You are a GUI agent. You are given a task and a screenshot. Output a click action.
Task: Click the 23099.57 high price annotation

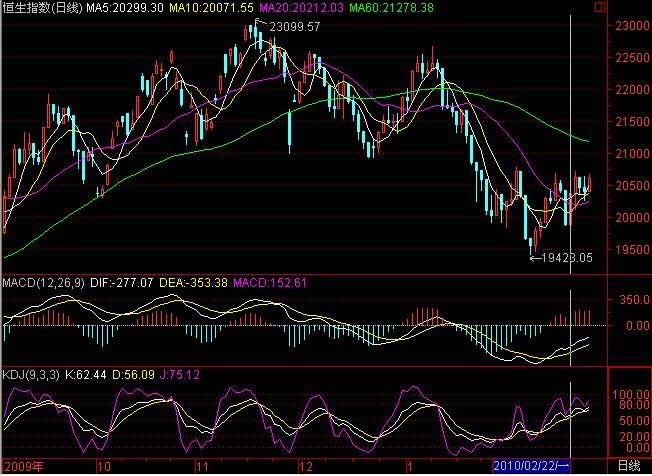[295, 27]
